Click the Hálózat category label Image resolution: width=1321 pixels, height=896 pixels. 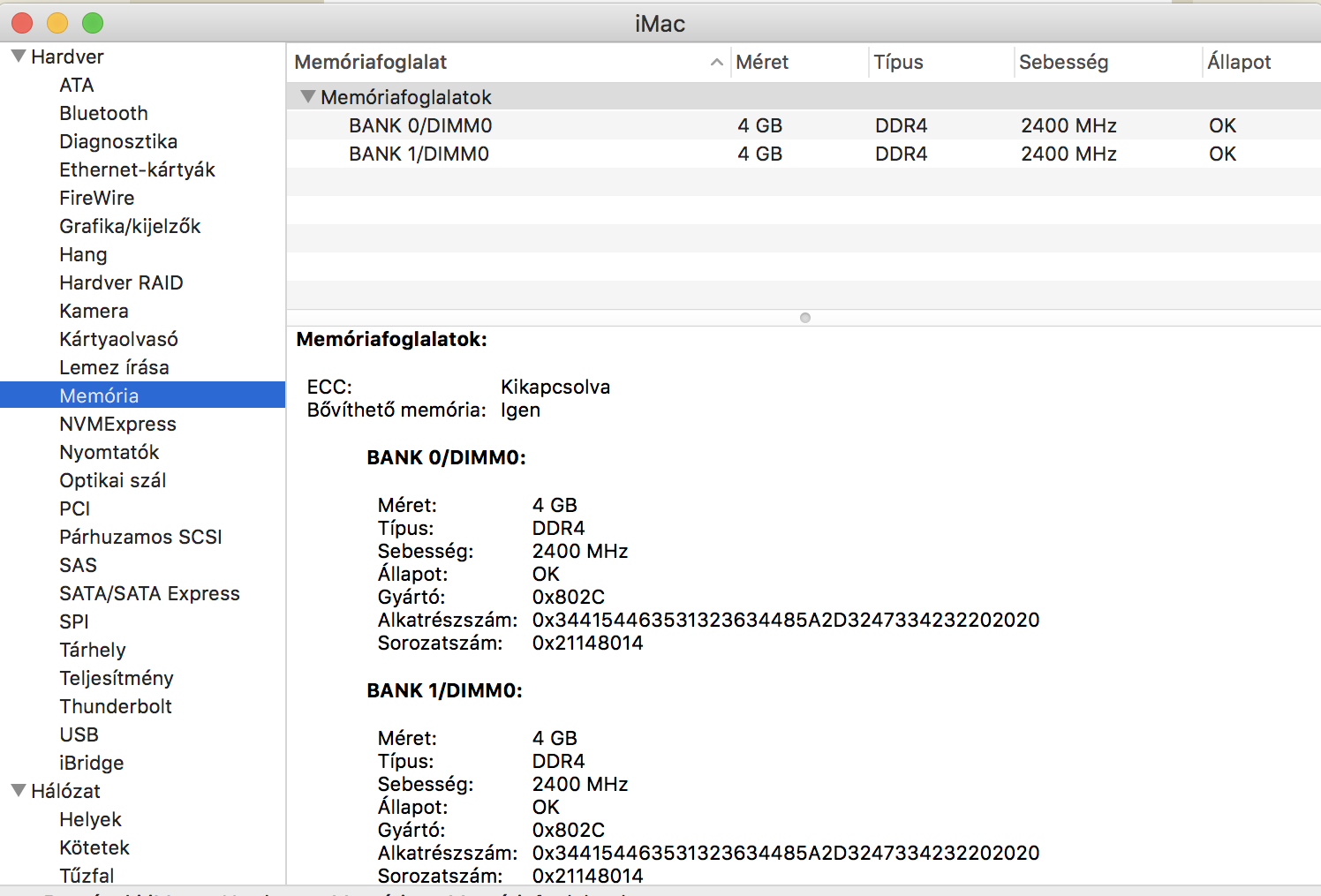point(65,791)
